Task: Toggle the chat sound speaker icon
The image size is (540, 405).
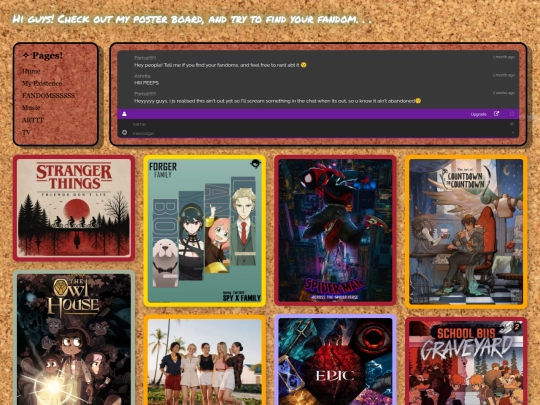Action: 512,124
